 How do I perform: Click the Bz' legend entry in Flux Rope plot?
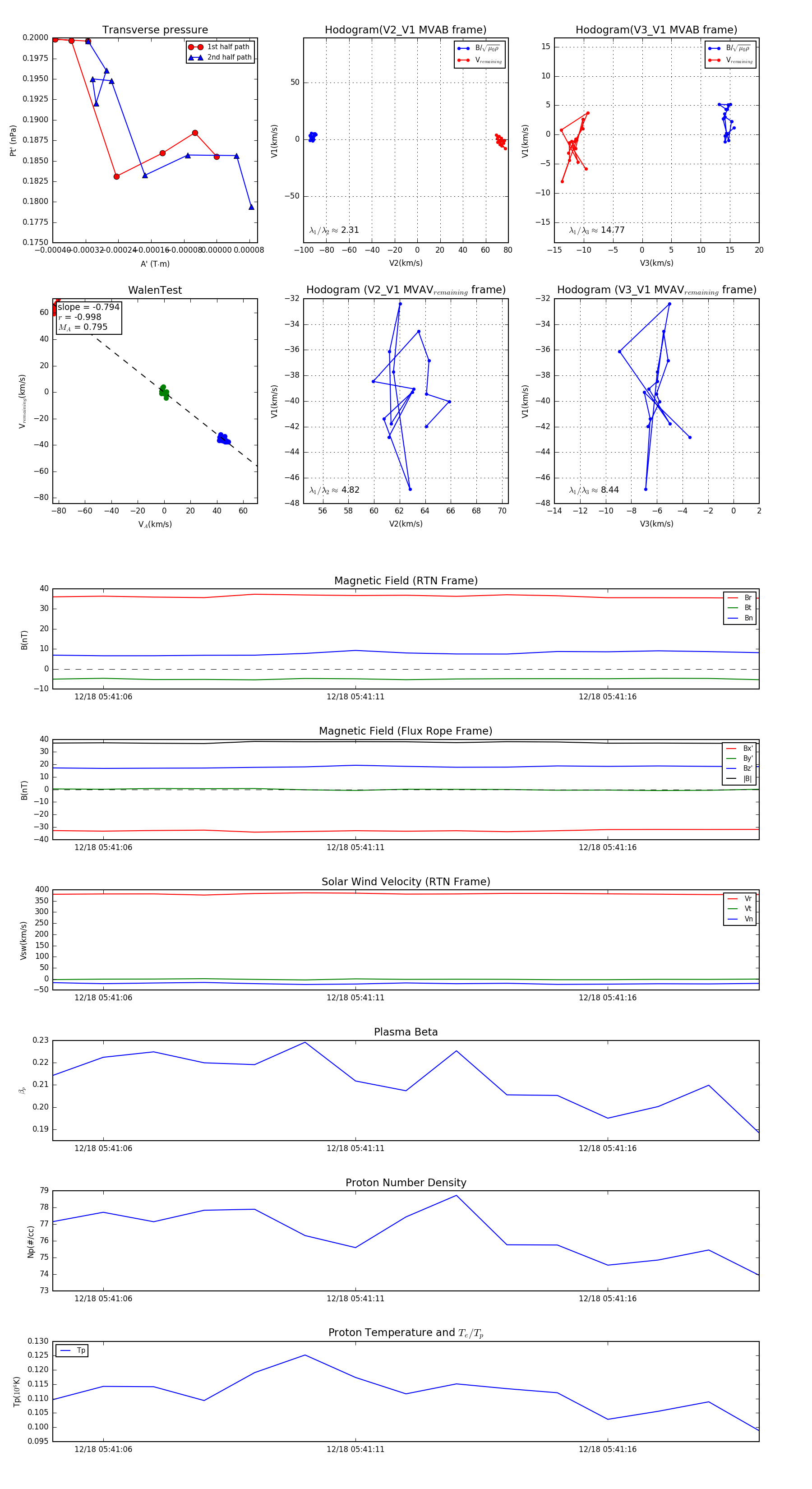(739, 768)
